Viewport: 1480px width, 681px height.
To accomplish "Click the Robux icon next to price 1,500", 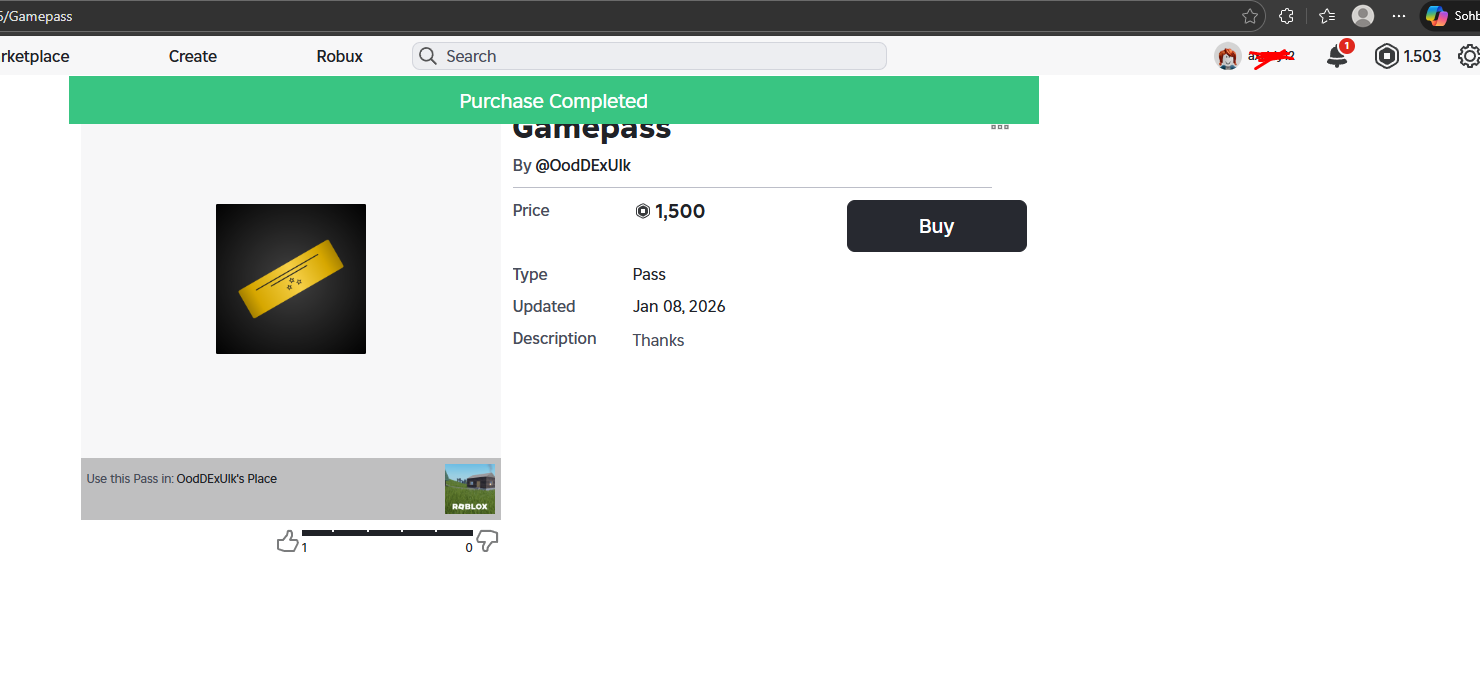I will click(x=643, y=211).
